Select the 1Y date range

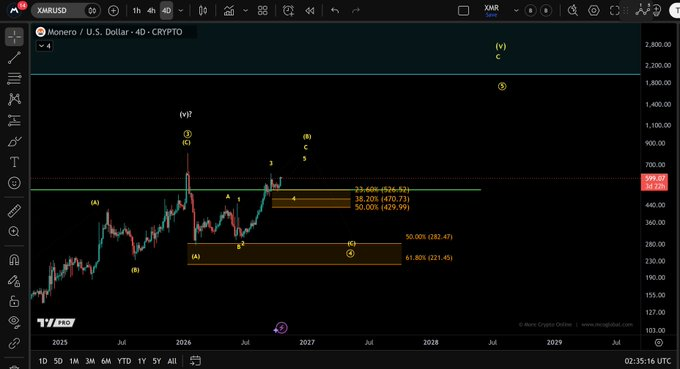point(142,361)
